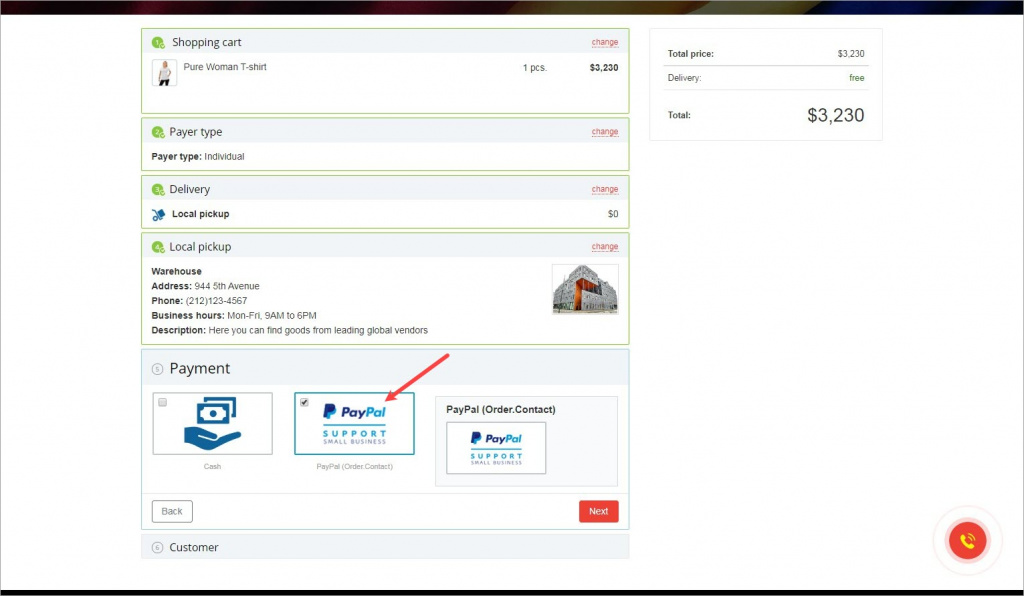This screenshot has height=596, width=1024.
Task: Click the Cash label under the payment tile
Action: click(x=212, y=467)
